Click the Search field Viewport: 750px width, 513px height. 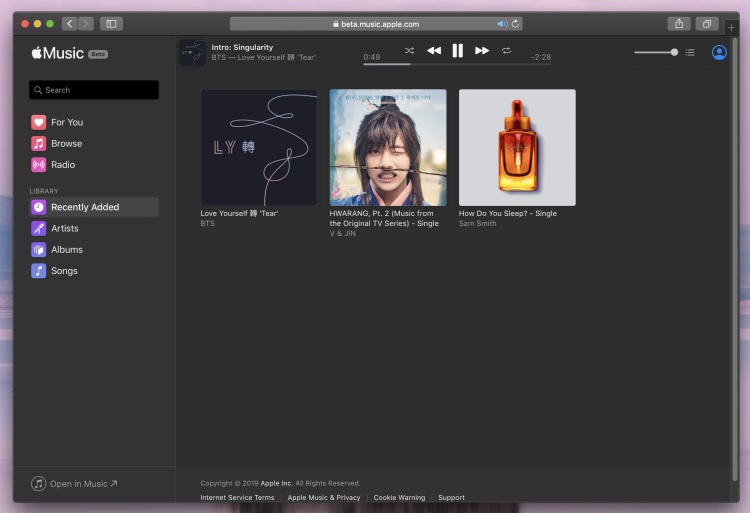[x=94, y=90]
